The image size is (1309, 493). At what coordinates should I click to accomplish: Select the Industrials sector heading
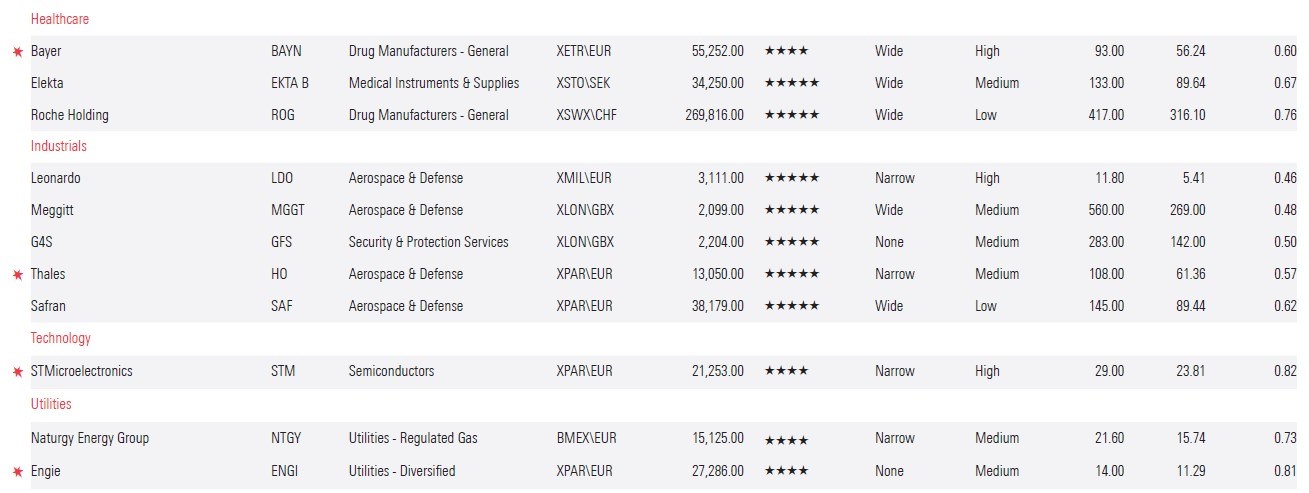[x=59, y=146]
